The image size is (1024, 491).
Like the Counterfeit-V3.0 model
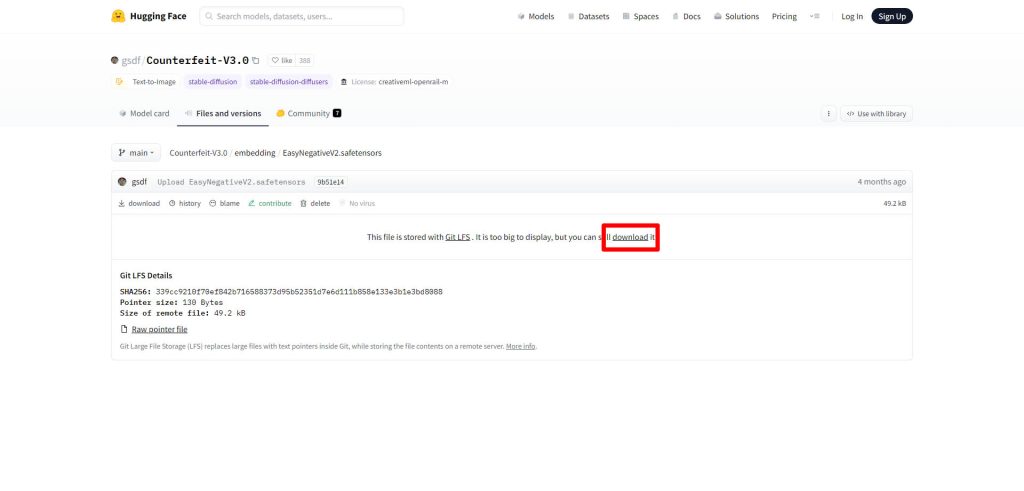(x=282, y=61)
